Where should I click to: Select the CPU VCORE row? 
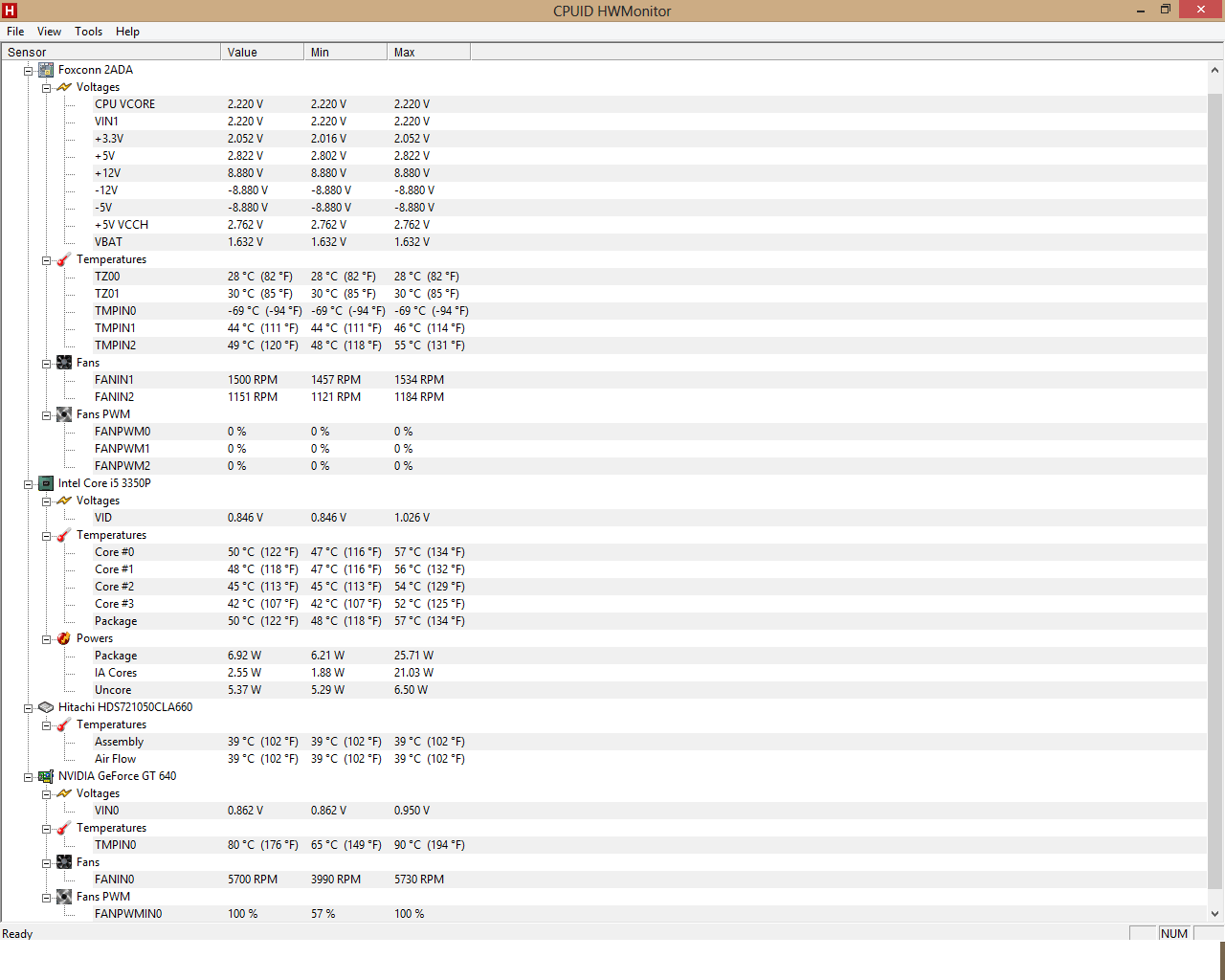pos(605,104)
